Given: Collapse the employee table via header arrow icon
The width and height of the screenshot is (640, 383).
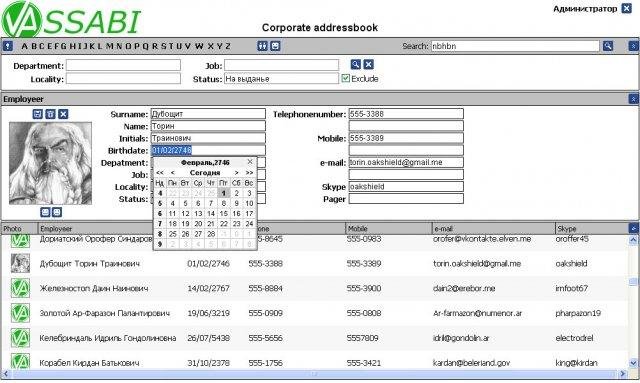Looking at the screenshot, I should tap(633, 228).
